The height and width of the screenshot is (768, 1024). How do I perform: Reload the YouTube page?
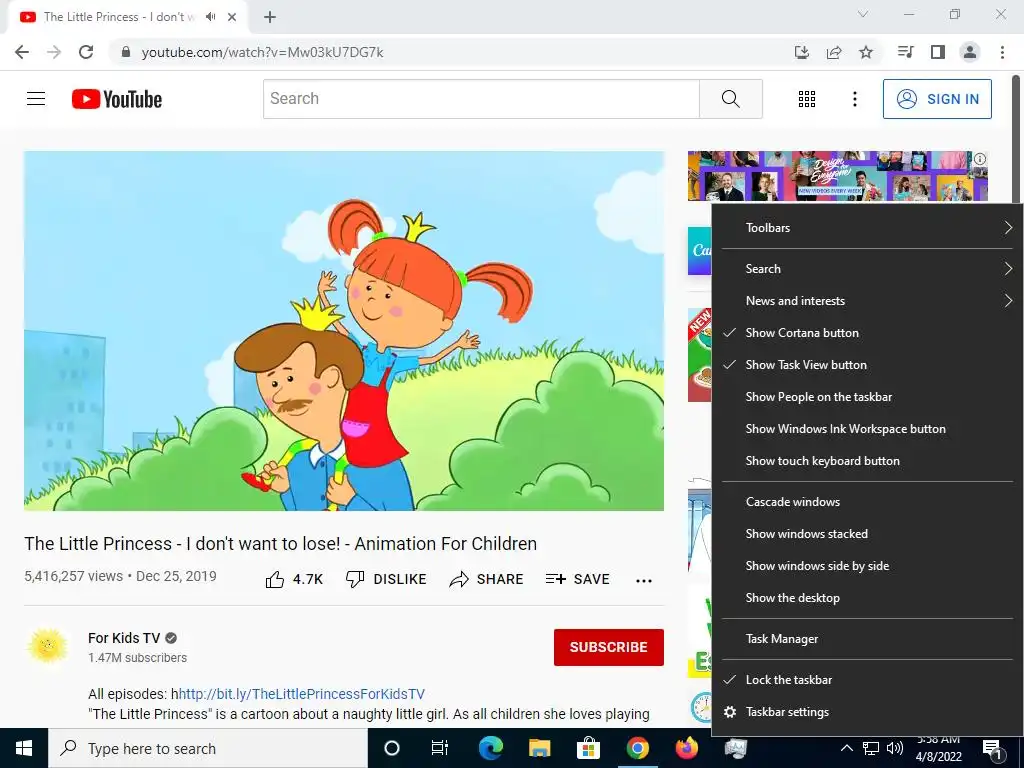(x=86, y=52)
